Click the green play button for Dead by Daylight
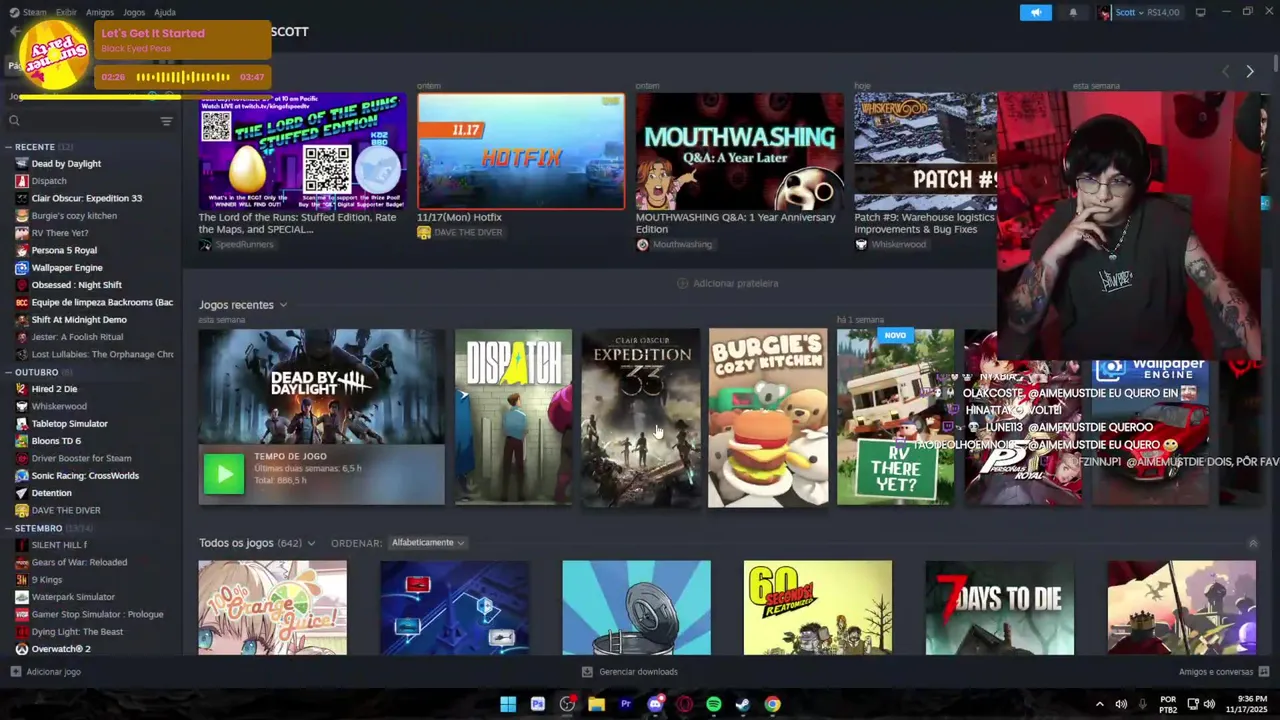This screenshot has width=1280, height=720. coord(224,474)
